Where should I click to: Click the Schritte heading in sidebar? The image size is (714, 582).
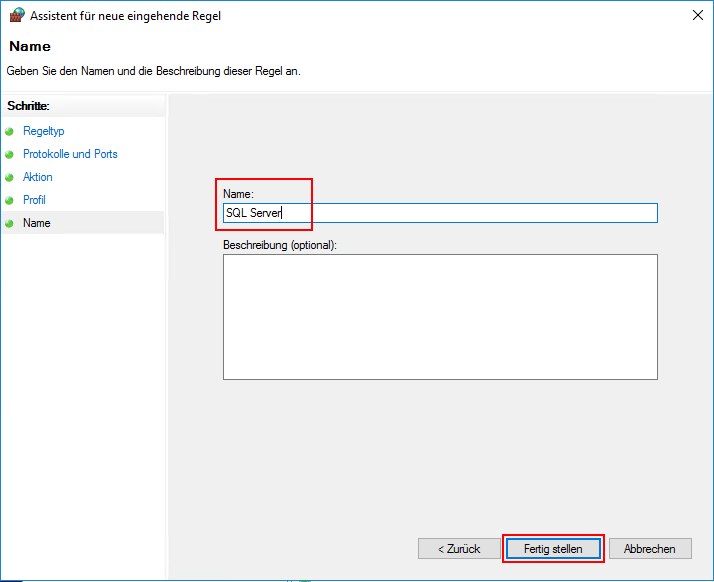[x=28, y=106]
